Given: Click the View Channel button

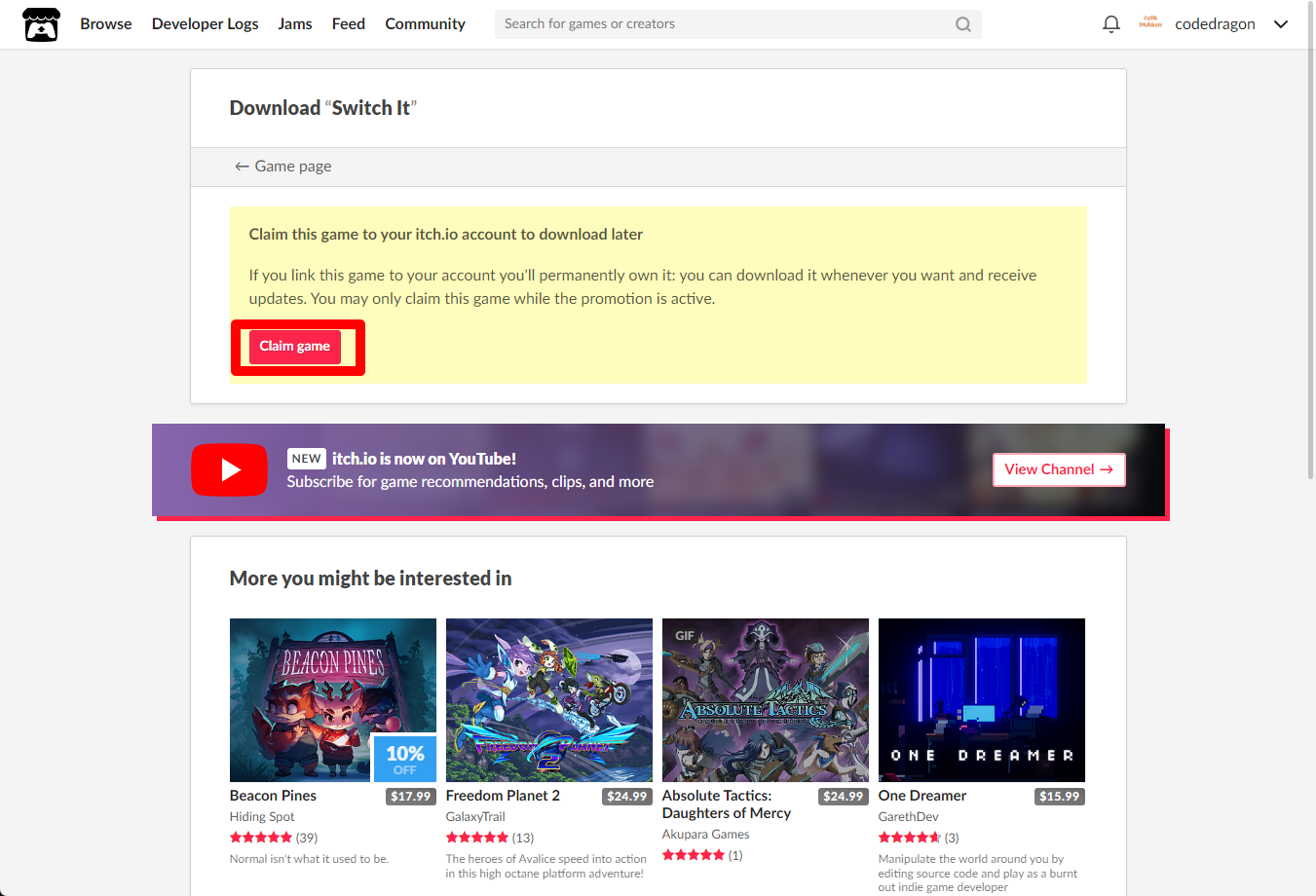Looking at the screenshot, I should click(x=1059, y=469).
